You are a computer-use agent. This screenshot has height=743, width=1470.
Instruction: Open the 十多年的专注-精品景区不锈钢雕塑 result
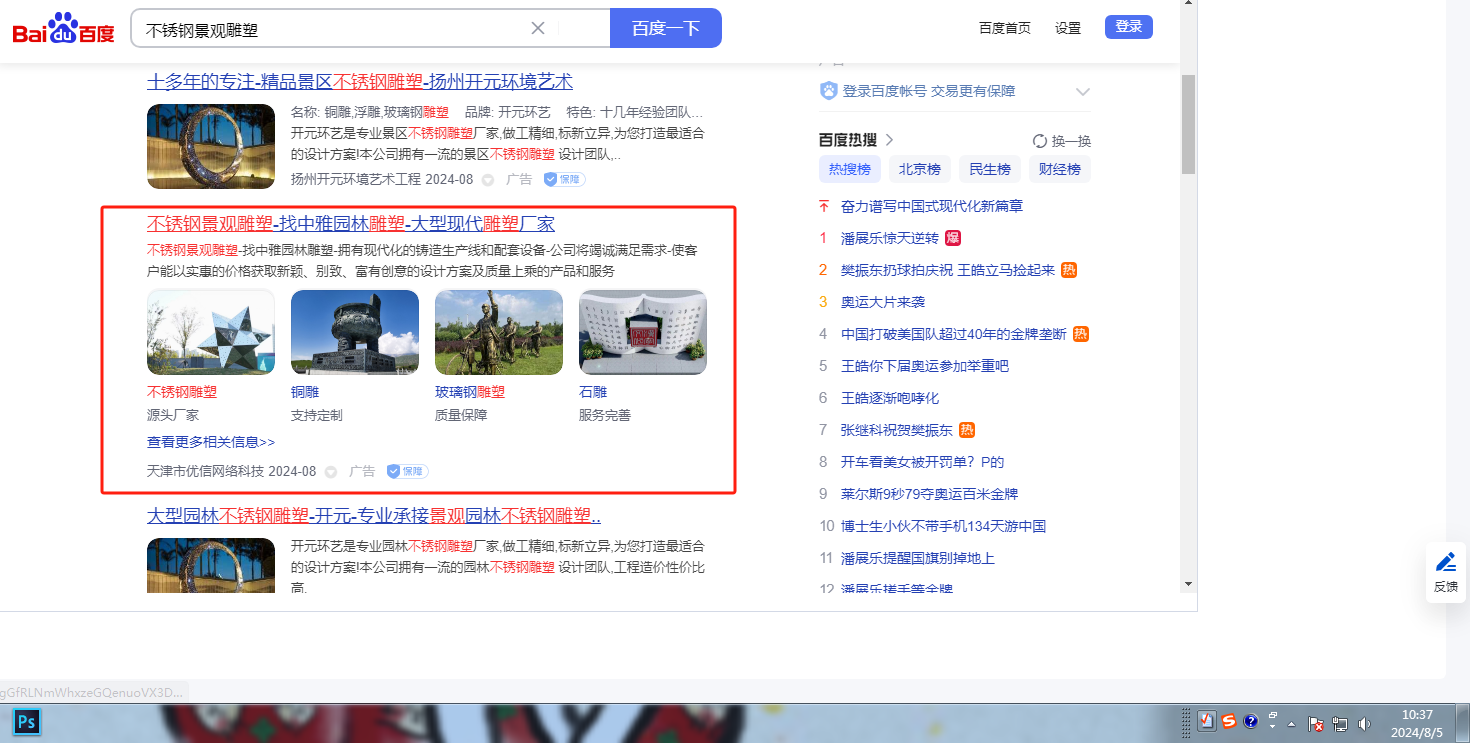pyautogui.click(x=360, y=82)
